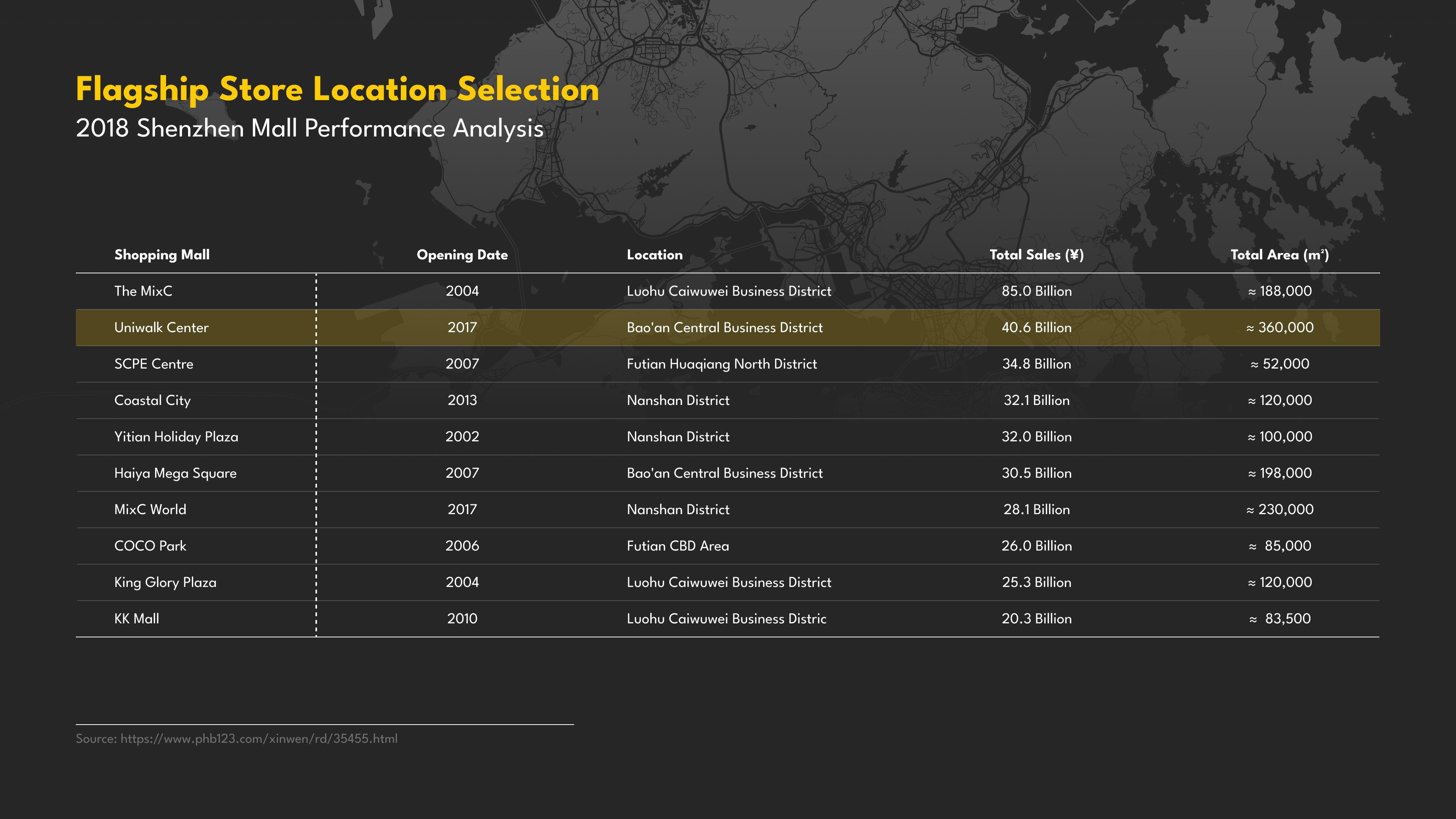This screenshot has width=1456, height=819.
Task: Select 'Coastal City' mall name
Action: coord(152,401)
